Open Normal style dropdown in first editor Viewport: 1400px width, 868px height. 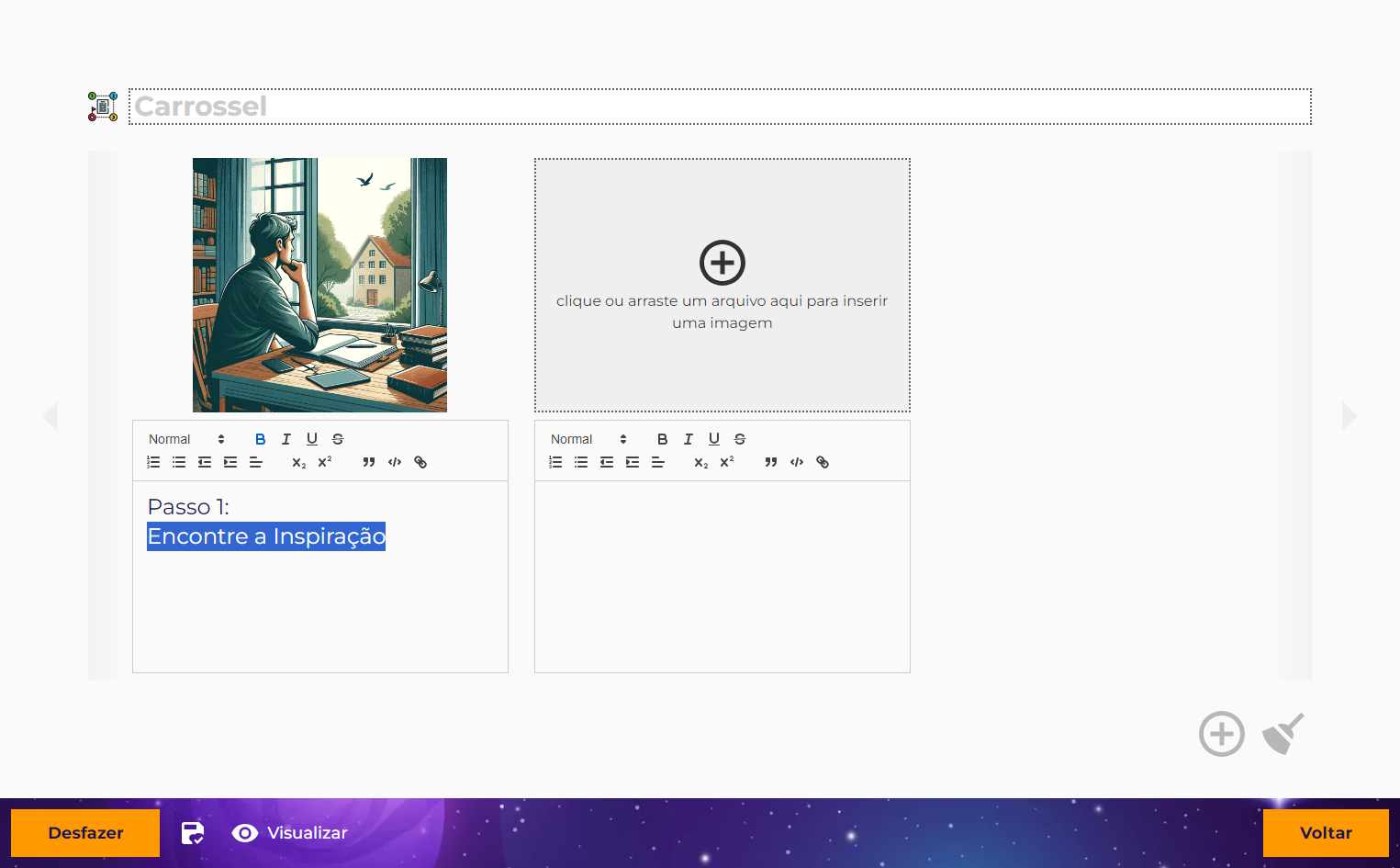click(186, 439)
